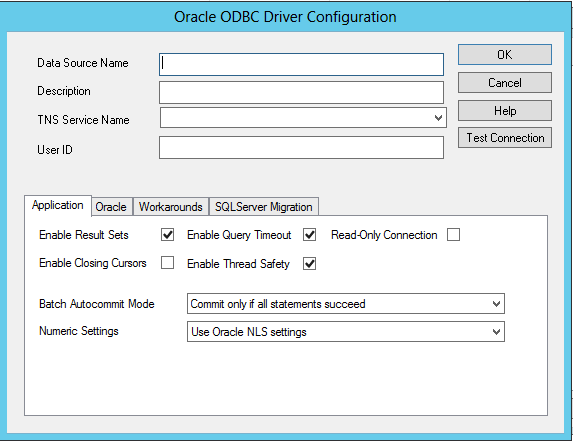Select the SQLServer Migration tab
Viewport: 573px width, 442px height.
pos(263,207)
